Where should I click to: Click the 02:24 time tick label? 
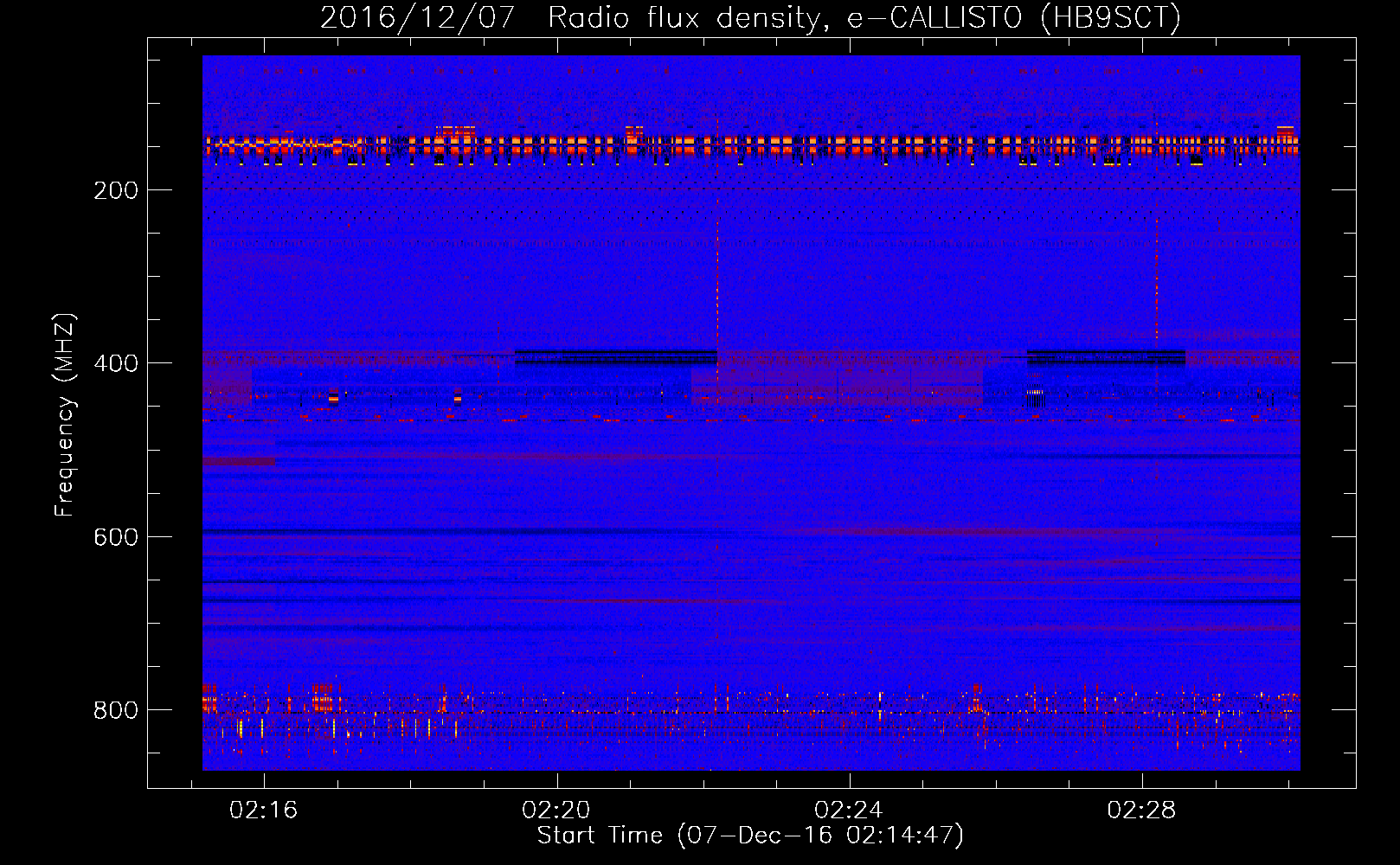(849, 810)
